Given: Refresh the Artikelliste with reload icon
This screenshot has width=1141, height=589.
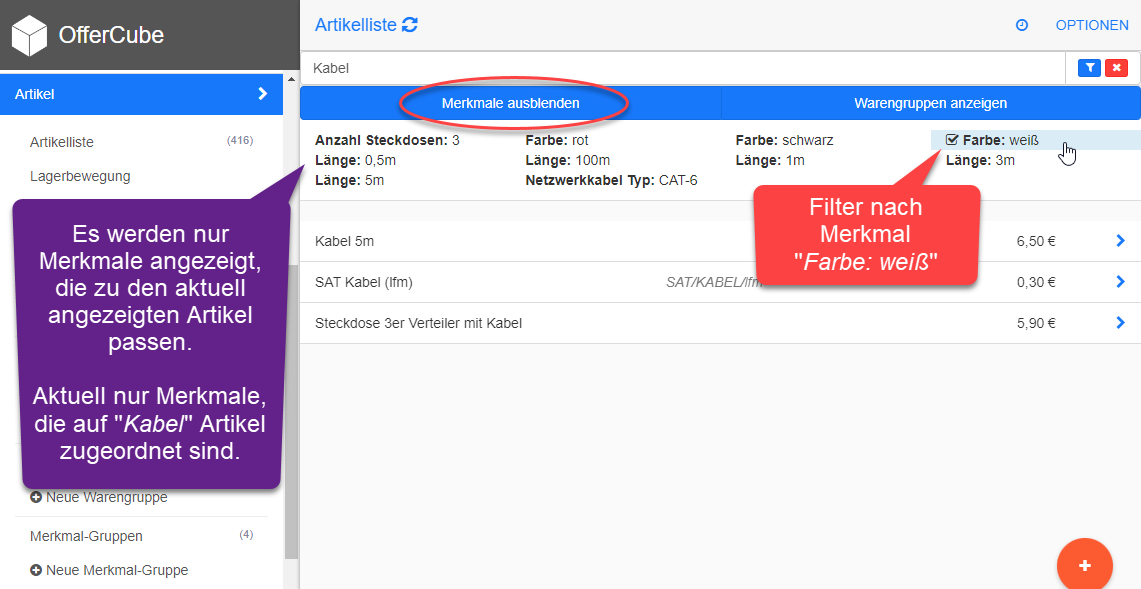Looking at the screenshot, I should coord(410,25).
